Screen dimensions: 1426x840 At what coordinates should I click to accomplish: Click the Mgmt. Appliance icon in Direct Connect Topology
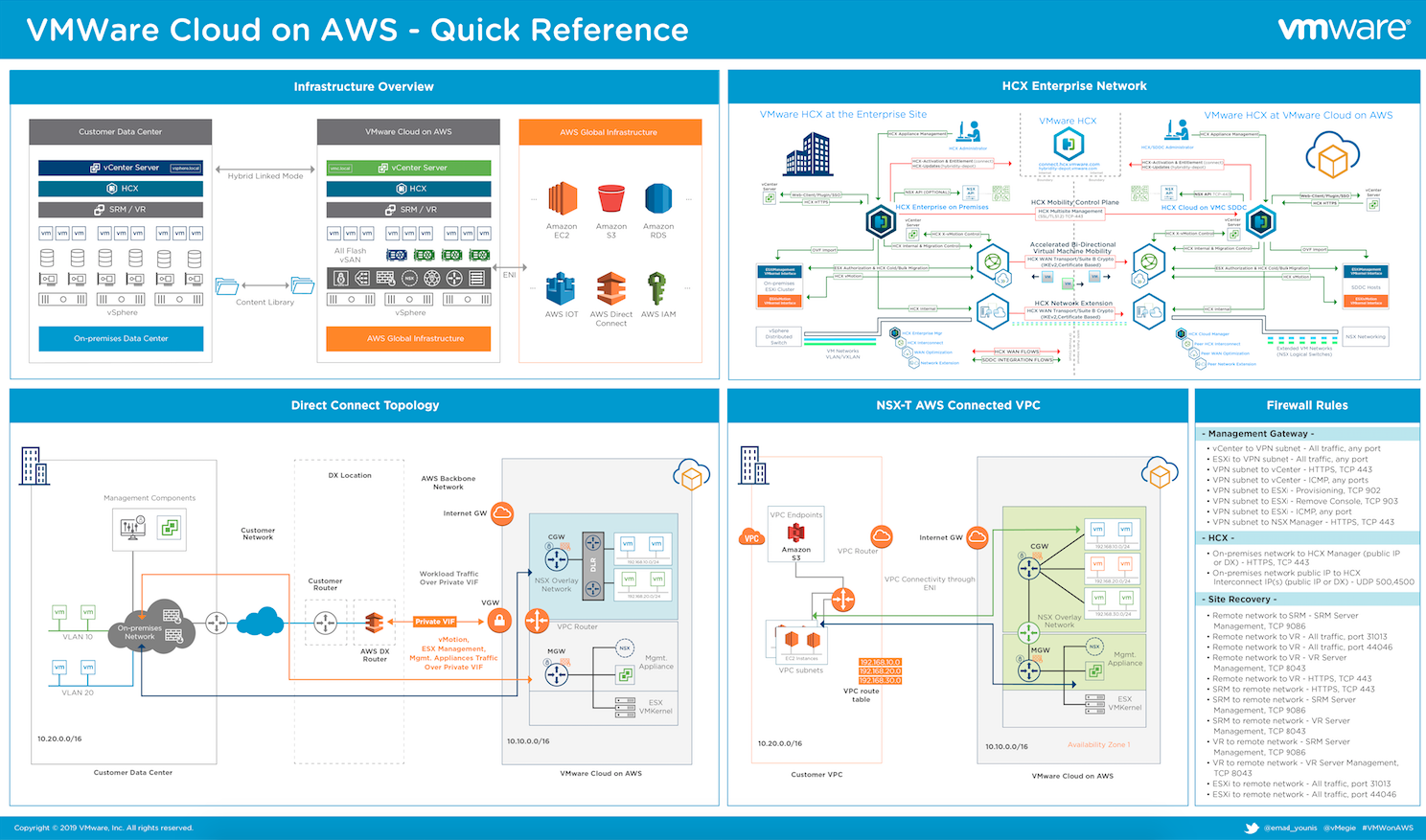pos(625,675)
